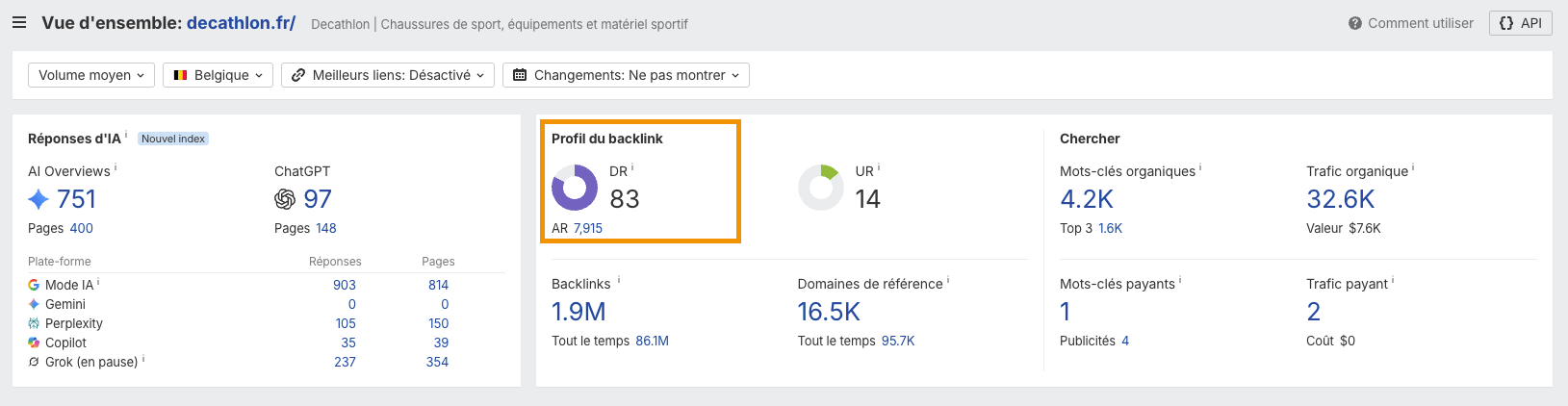Viewport: 1568px width, 406px height.
Task: Click info icon beside Mots-clés payants
Action: (x=1180, y=281)
